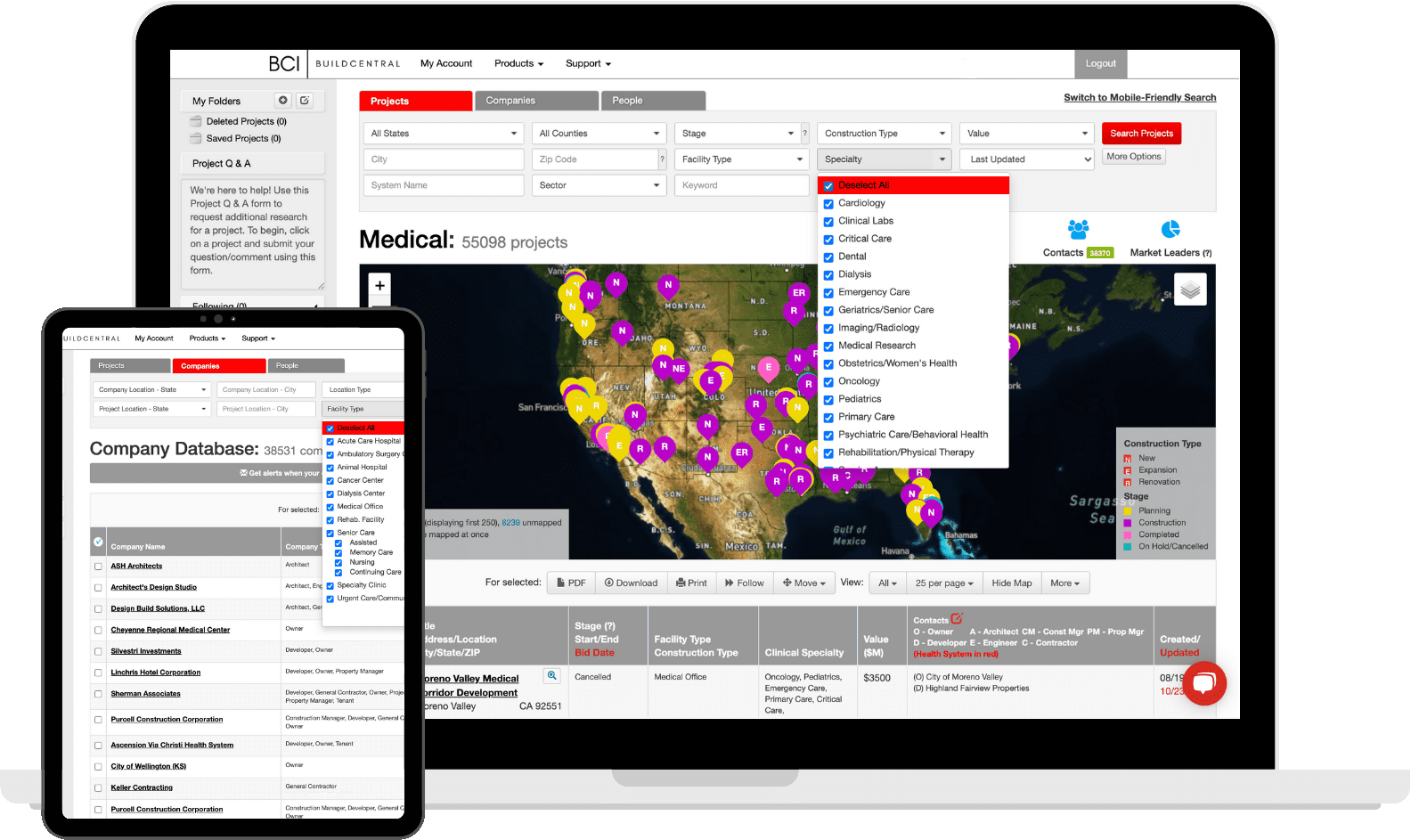The image size is (1411, 840).
Task: Select Companies tab on the tablet
Action: [219, 366]
